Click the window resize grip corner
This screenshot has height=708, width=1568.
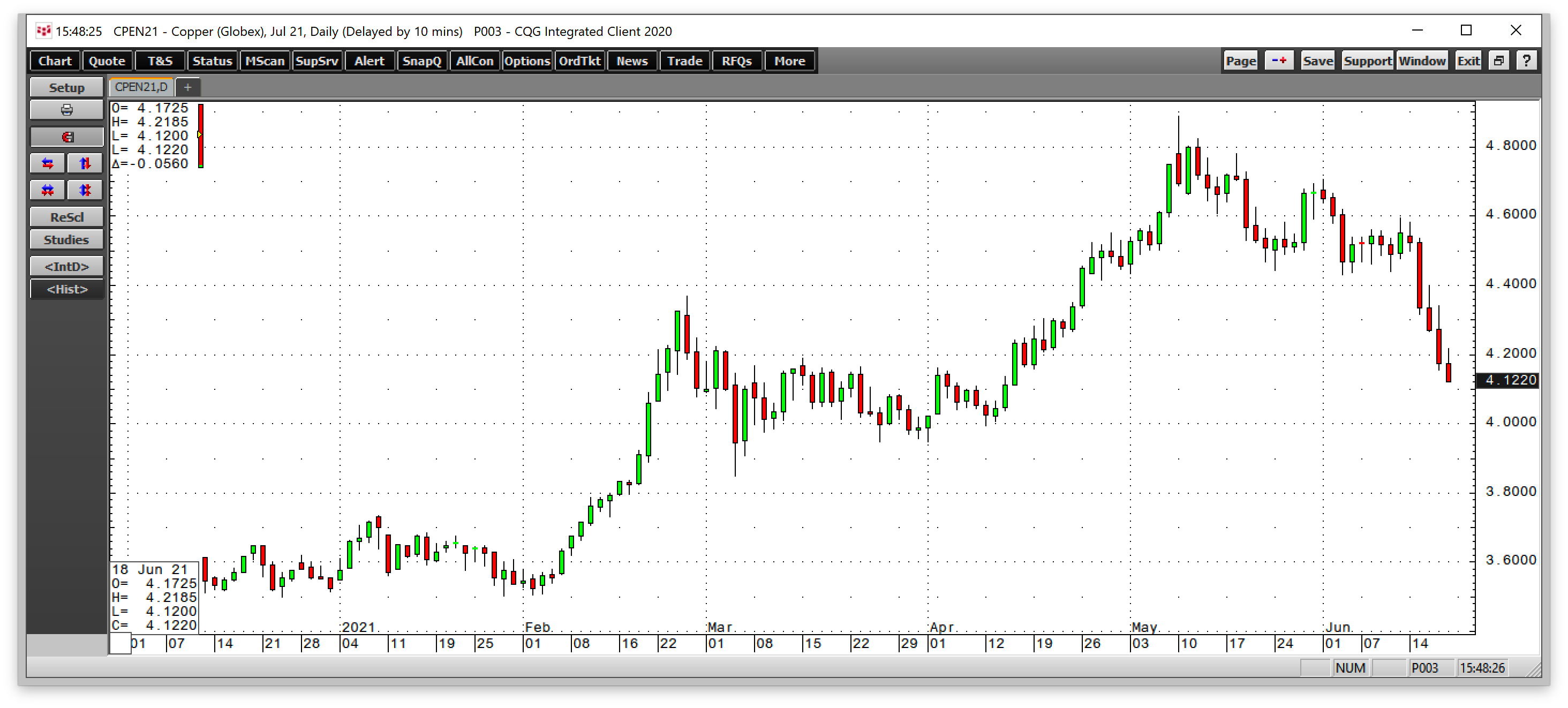(1534, 669)
